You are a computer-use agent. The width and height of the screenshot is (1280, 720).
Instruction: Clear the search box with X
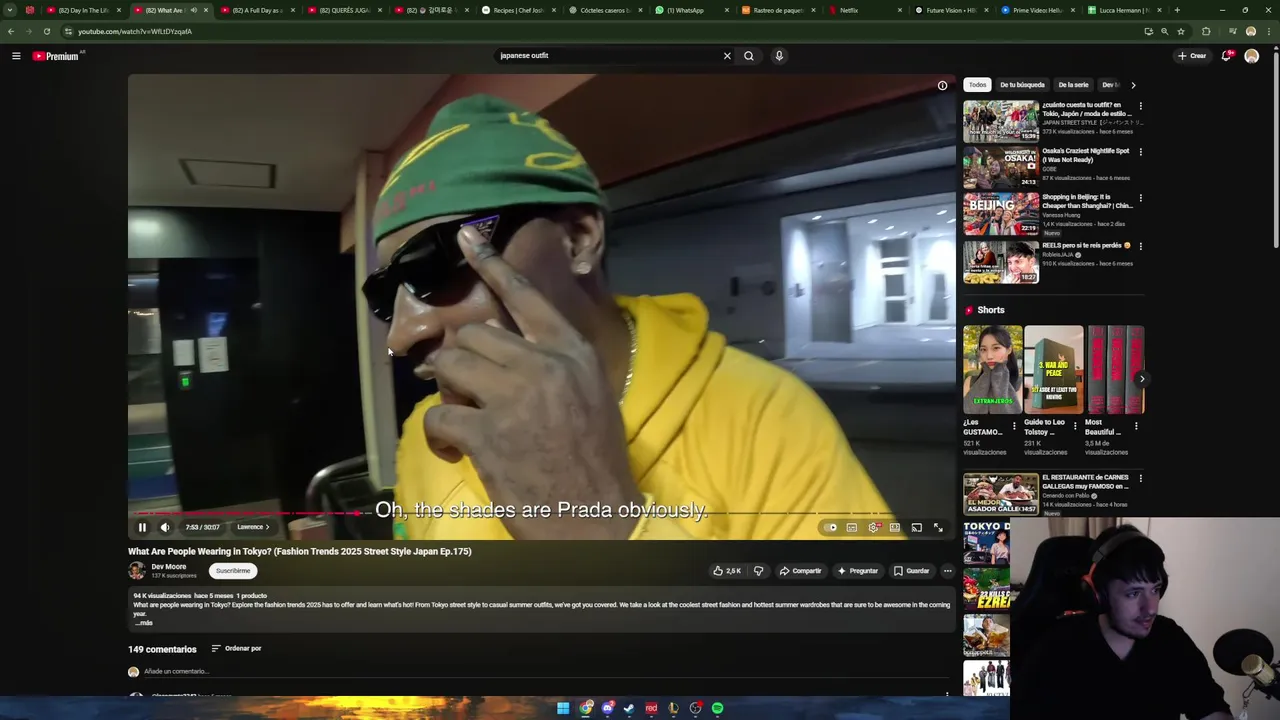click(x=727, y=56)
